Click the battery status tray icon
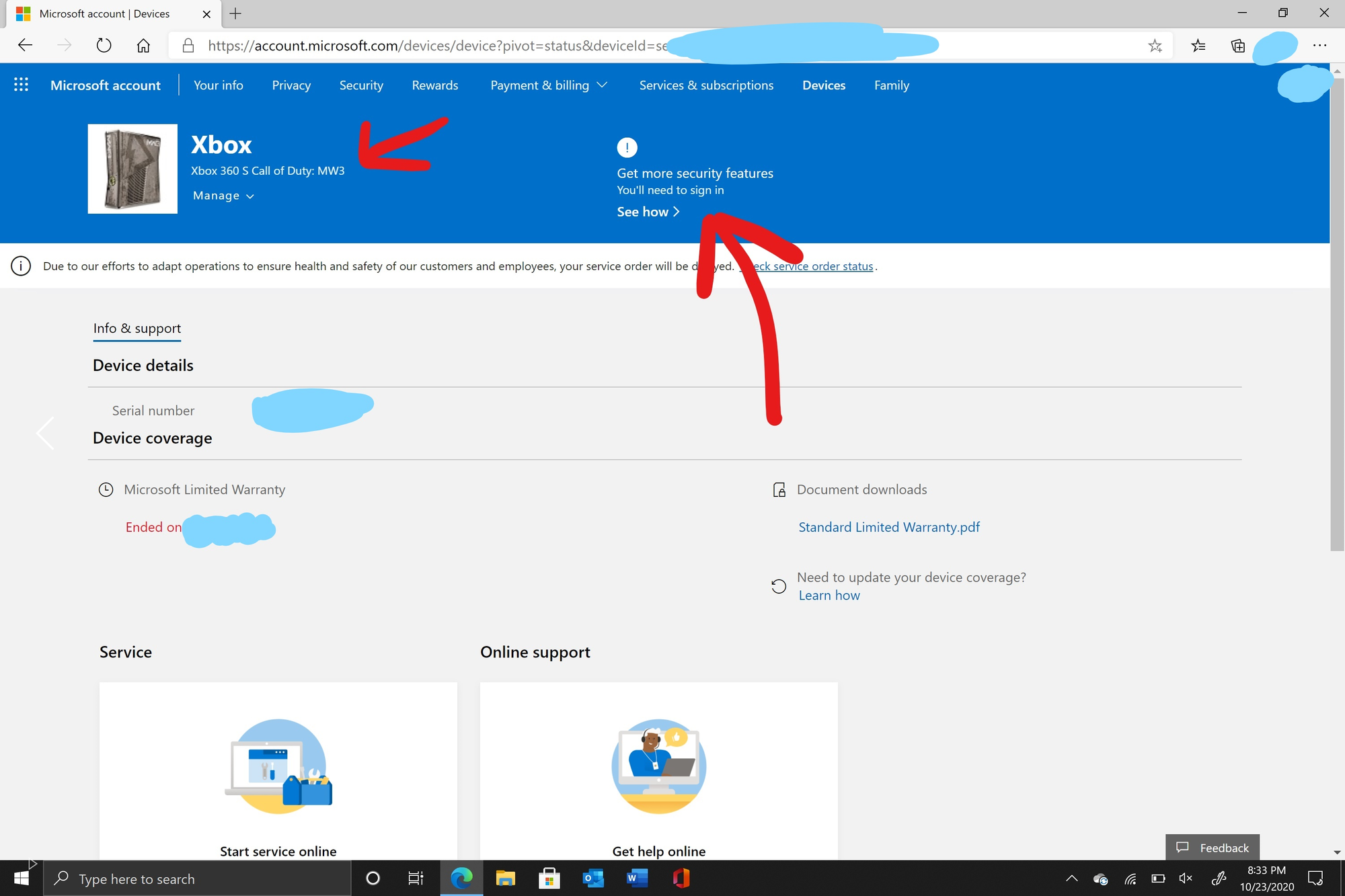The height and width of the screenshot is (896, 1345). coord(1158,879)
